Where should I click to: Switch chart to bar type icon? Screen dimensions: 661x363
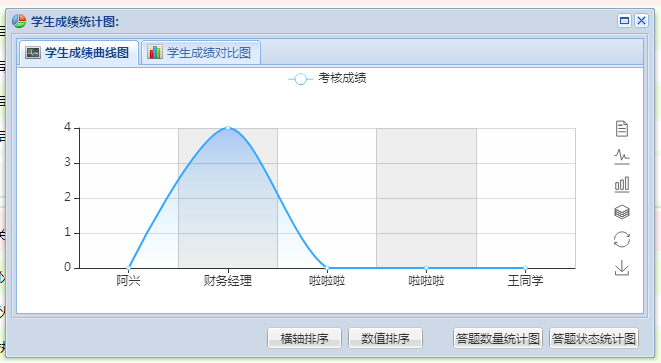coord(622,185)
